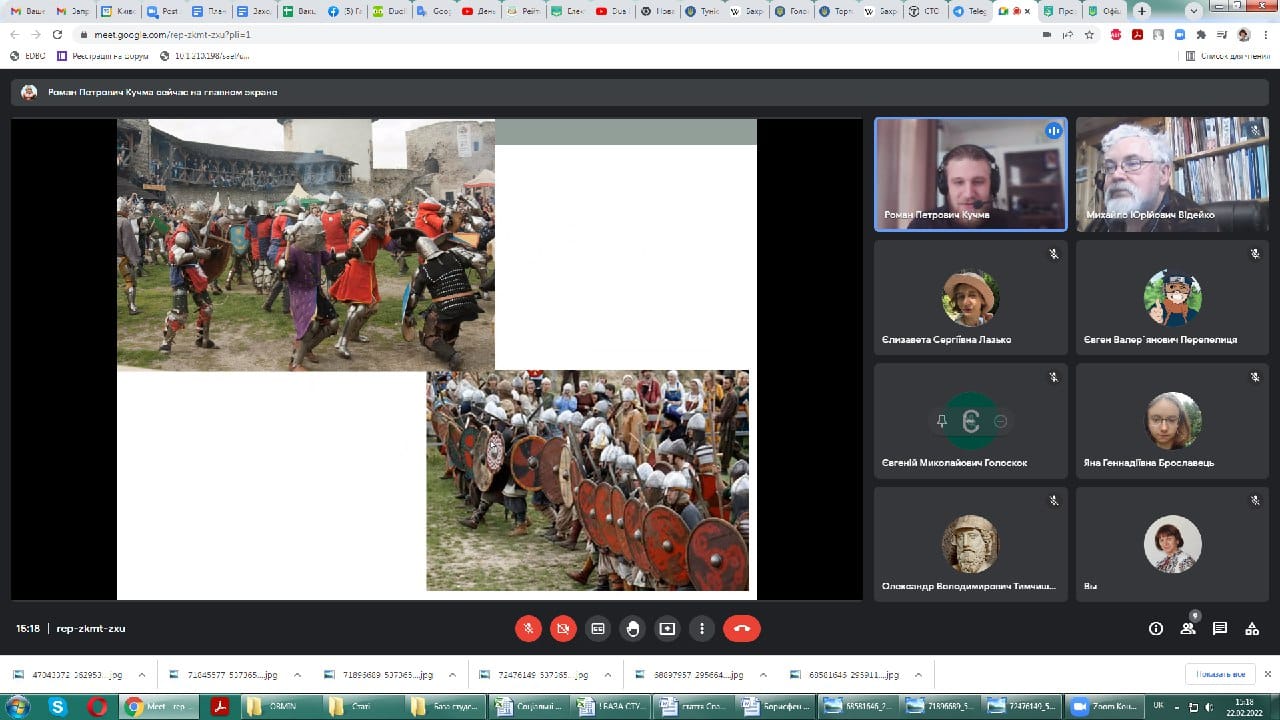This screenshot has width=1280, height=720.
Task: Click the Present now screen icon
Action: click(x=667, y=629)
